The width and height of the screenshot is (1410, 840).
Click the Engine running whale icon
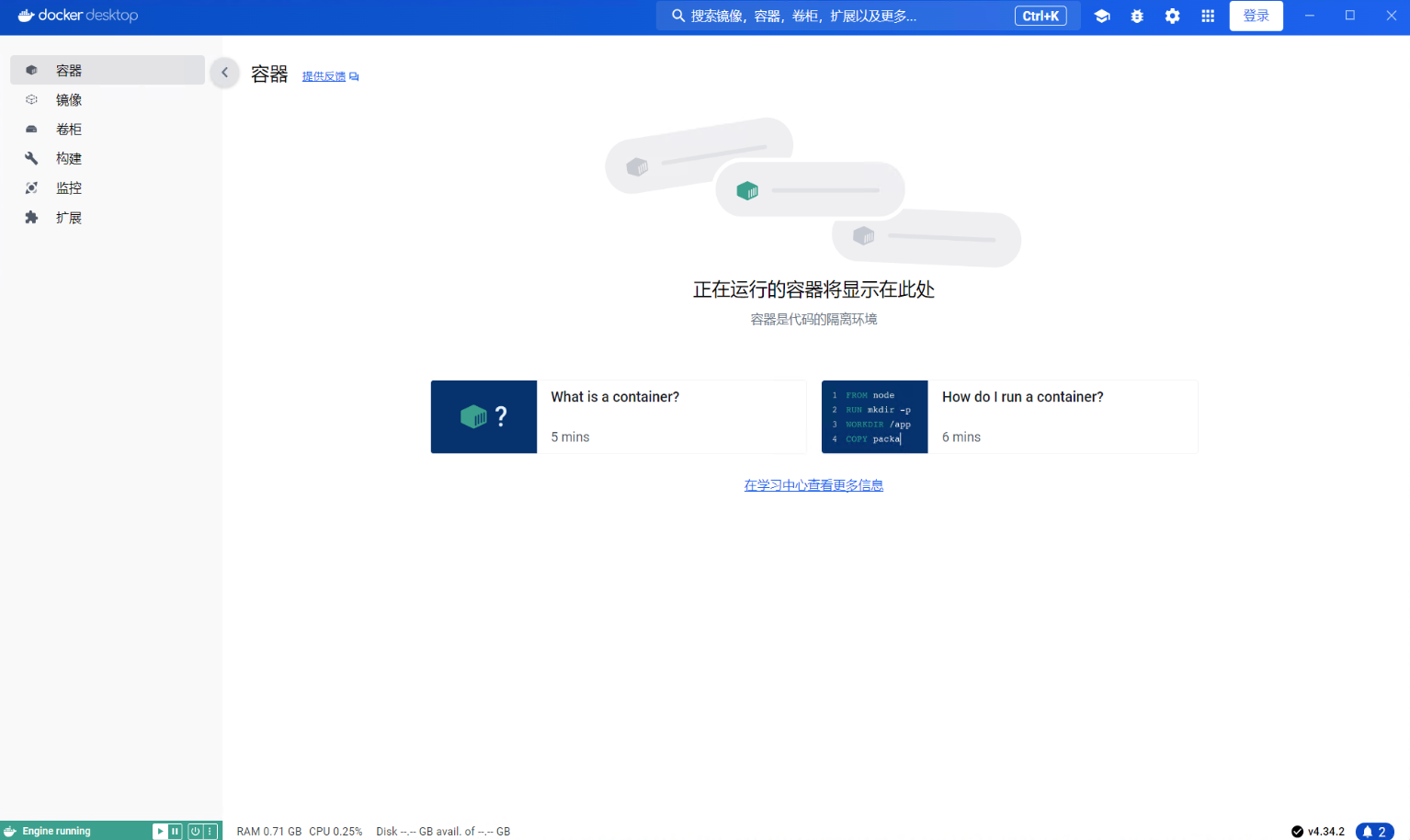(10, 831)
